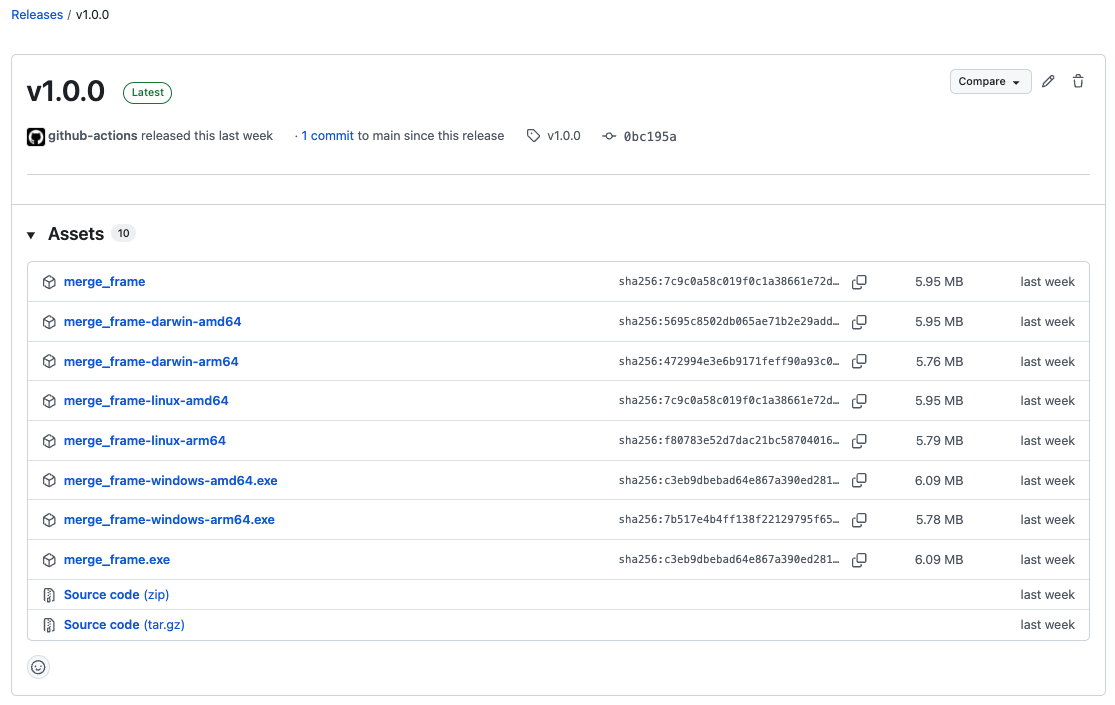Screen dimensions: 1115x705
Task: Click the Latest badge
Action: point(147,92)
